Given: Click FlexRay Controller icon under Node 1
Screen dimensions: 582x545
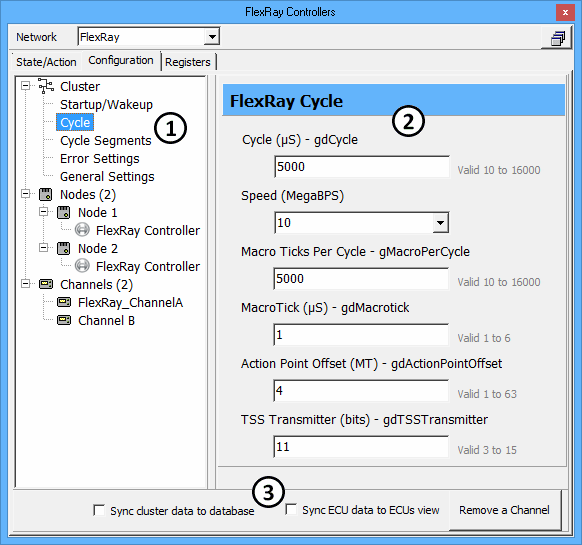Looking at the screenshot, I should coord(82,230).
